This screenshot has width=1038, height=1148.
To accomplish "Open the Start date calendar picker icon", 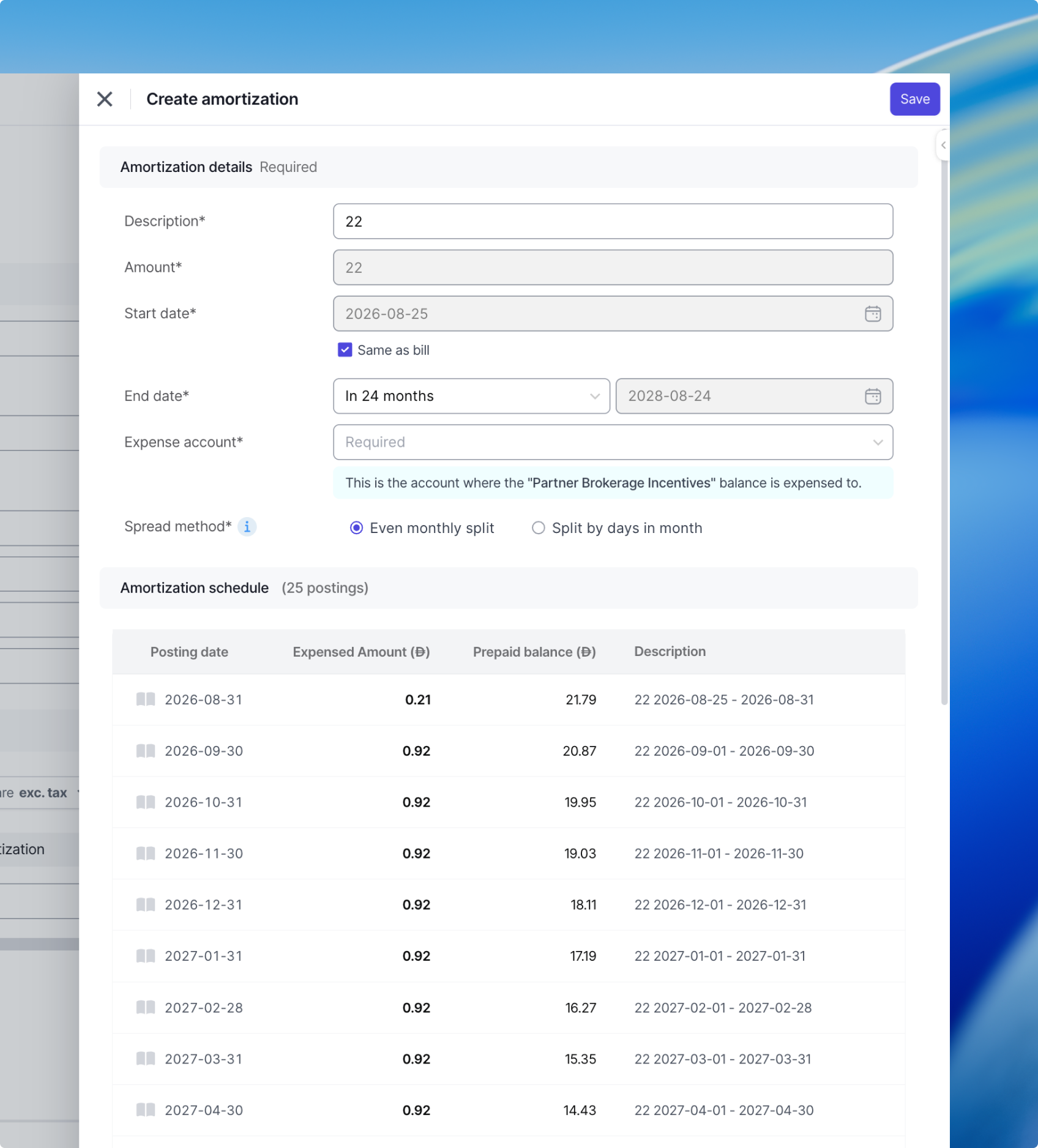I will click(873, 314).
